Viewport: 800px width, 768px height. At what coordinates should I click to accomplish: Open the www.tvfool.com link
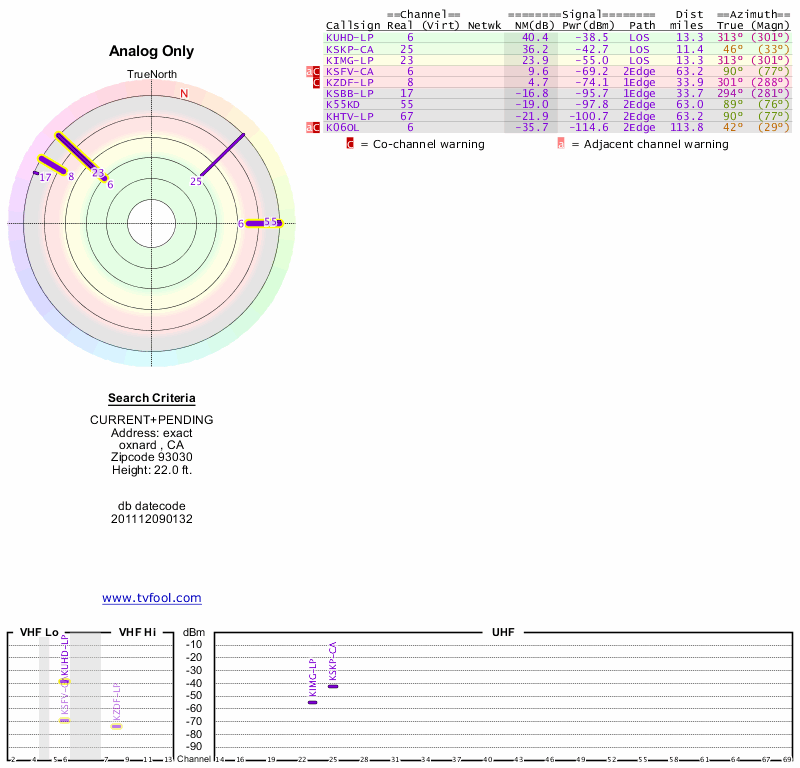click(x=152, y=598)
